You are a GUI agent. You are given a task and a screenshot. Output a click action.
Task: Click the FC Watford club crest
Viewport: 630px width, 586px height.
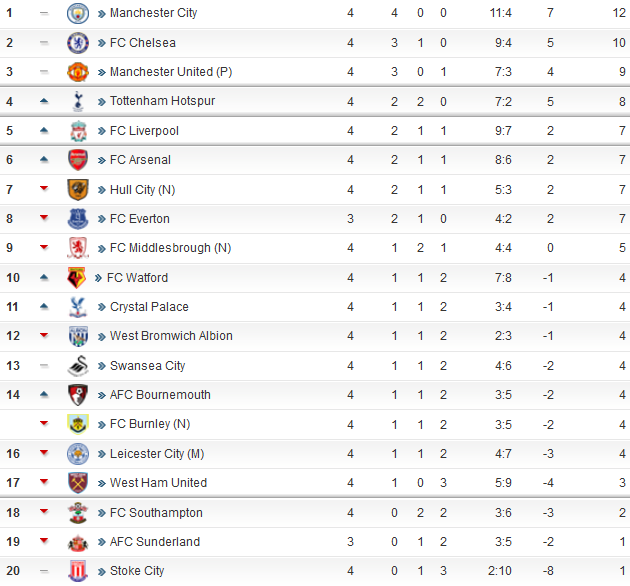click(77, 278)
